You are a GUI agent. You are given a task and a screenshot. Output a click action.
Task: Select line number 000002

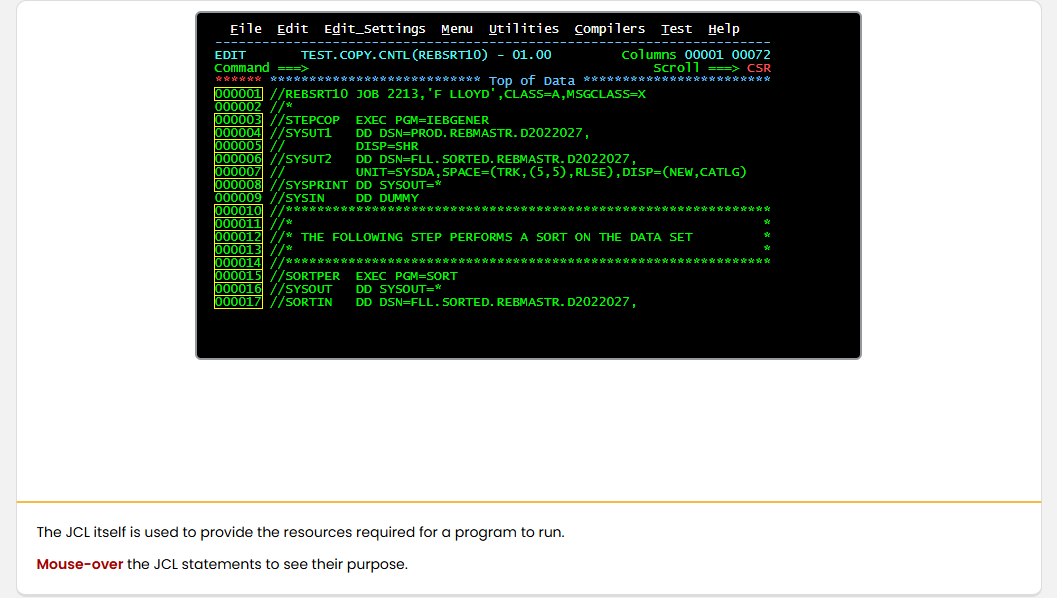coord(238,107)
